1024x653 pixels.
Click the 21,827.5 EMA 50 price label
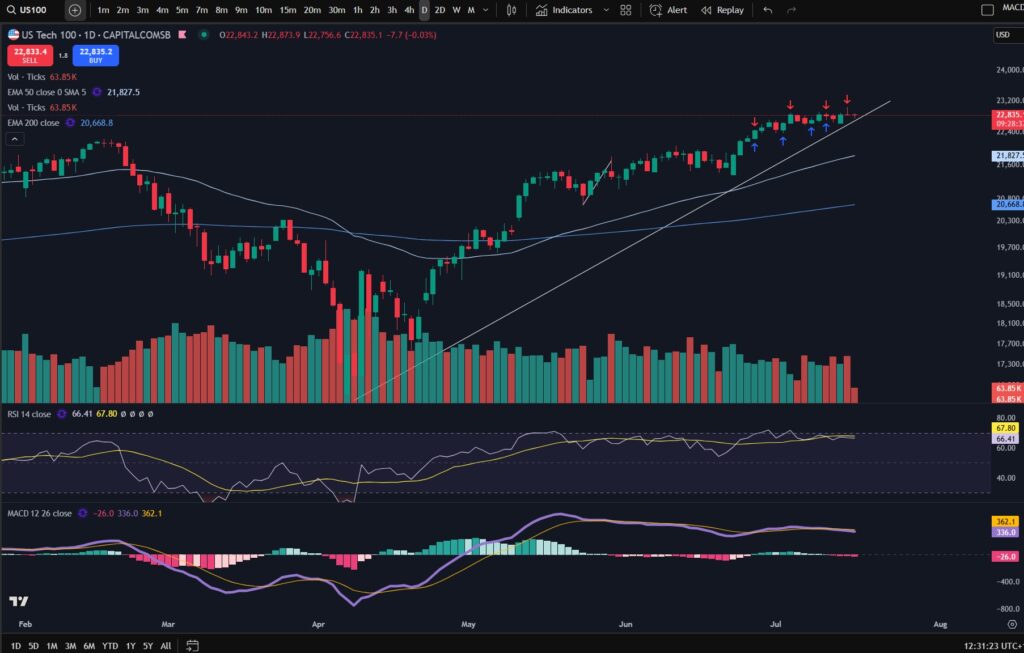tap(1008, 155)
